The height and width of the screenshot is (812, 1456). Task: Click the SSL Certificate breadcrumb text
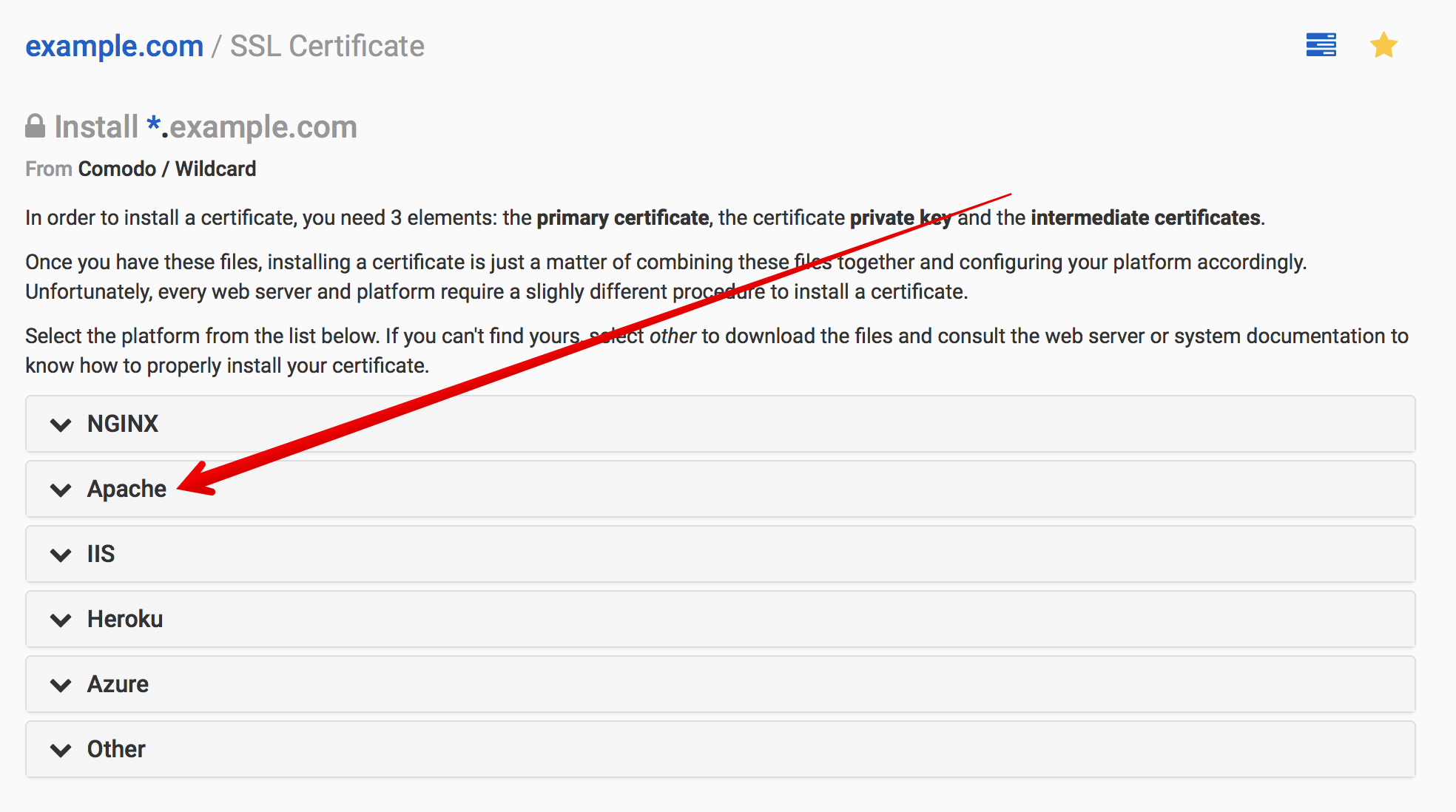pyautogui.click(x=327, y=46)
